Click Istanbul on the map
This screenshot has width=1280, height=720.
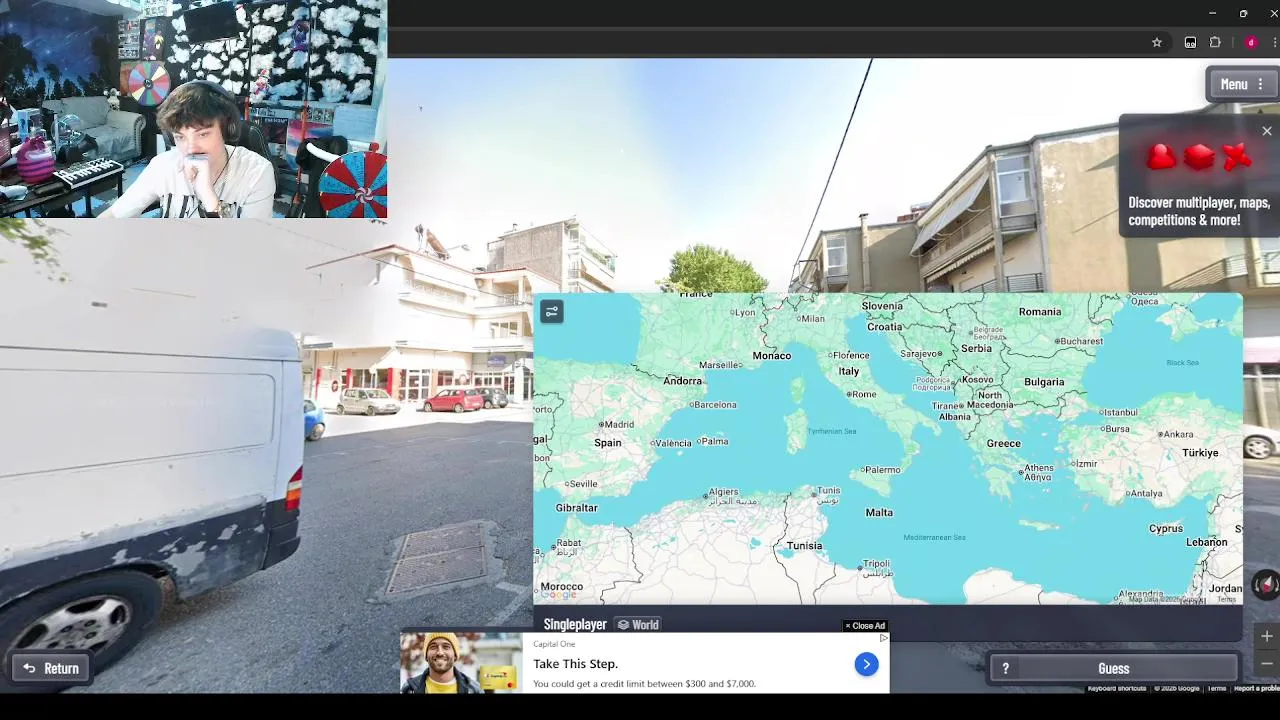pos(1120,412)
